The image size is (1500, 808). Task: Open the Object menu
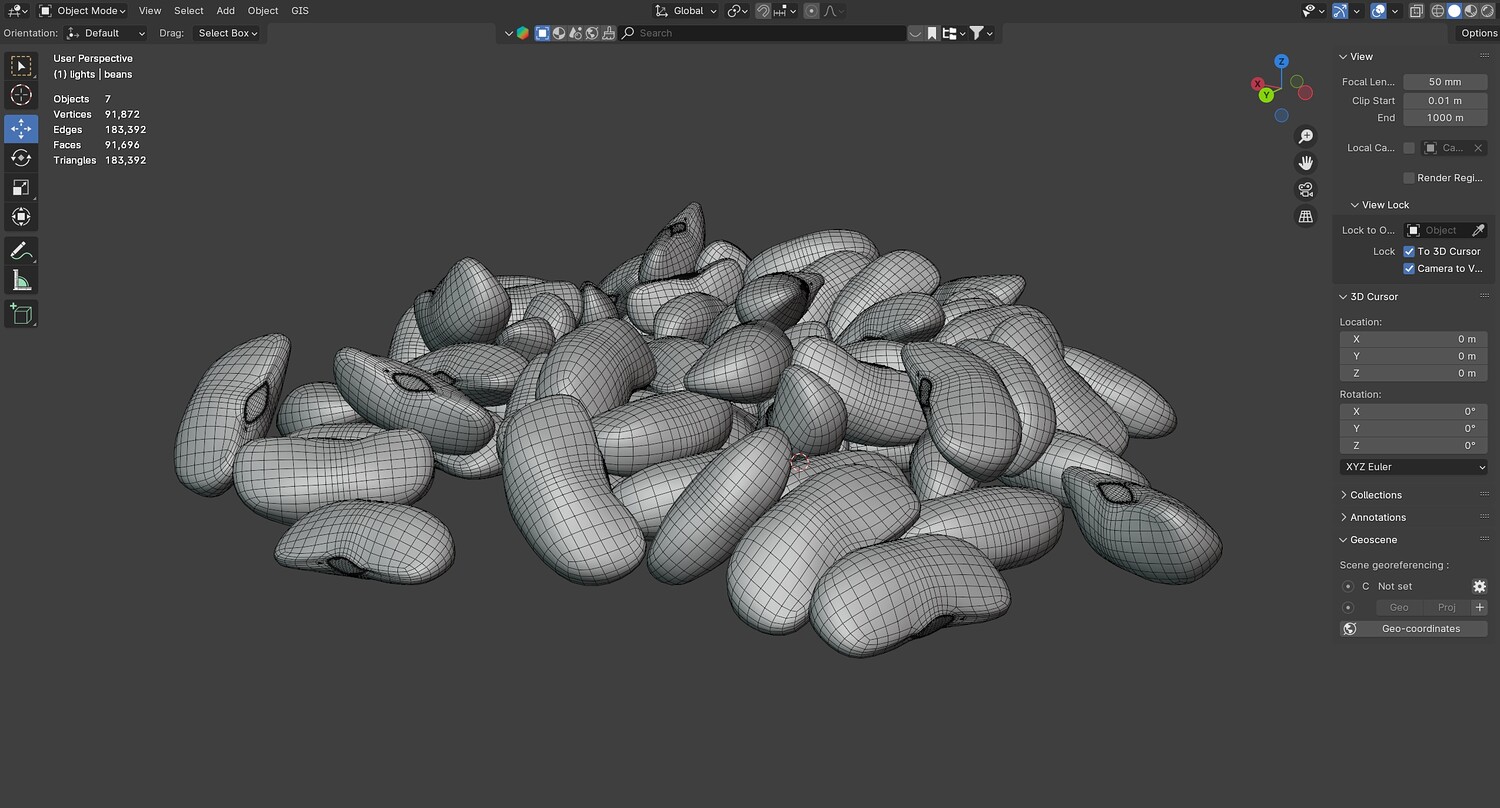263,11
